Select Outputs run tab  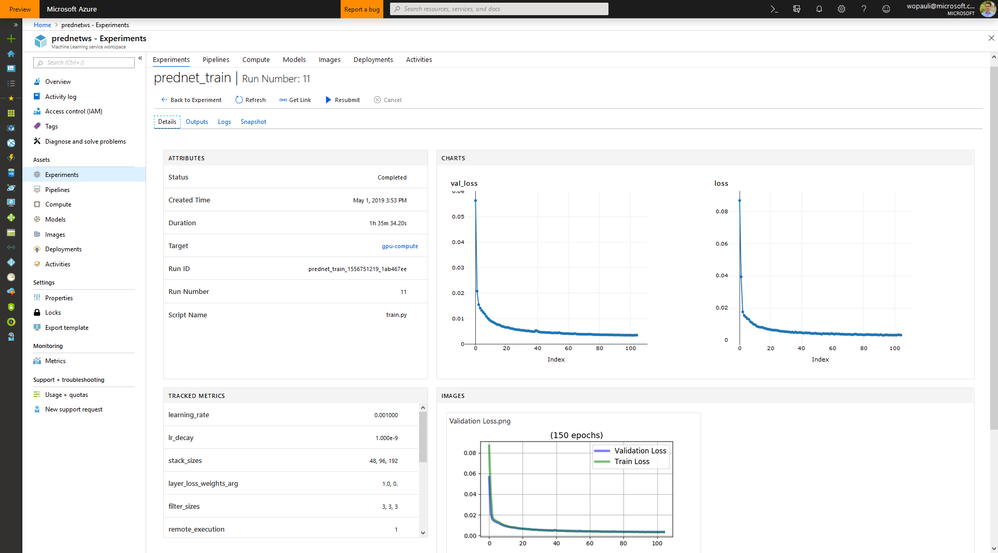tap(197, 122)
